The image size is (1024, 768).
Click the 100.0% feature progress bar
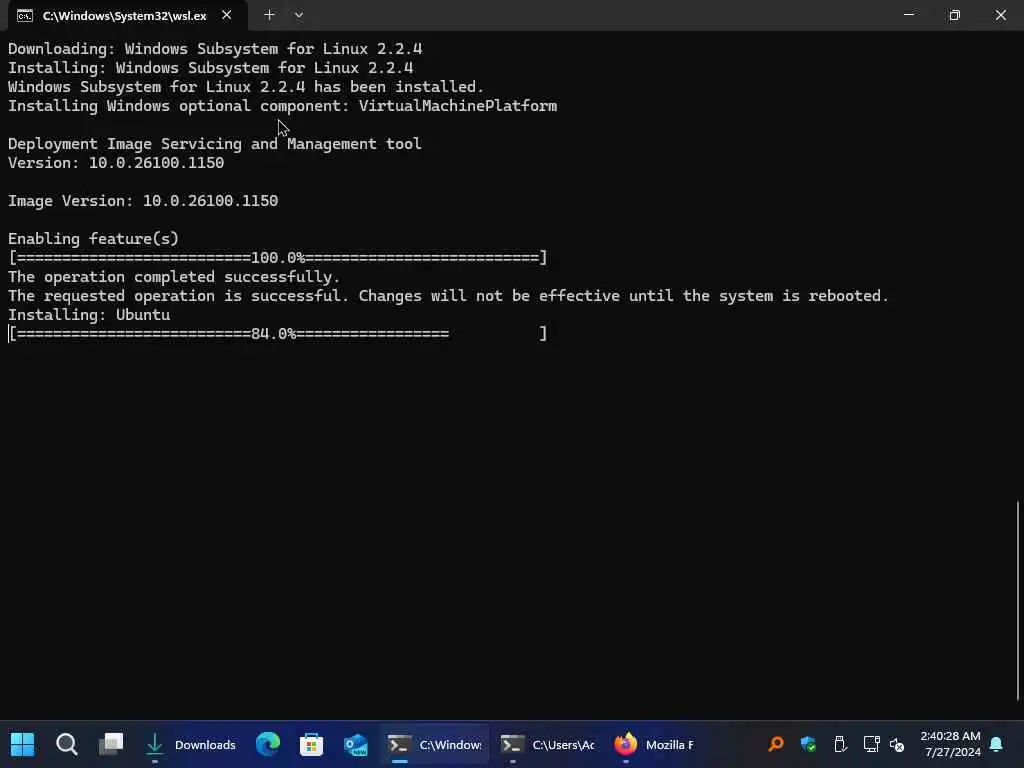pos(278,258)
